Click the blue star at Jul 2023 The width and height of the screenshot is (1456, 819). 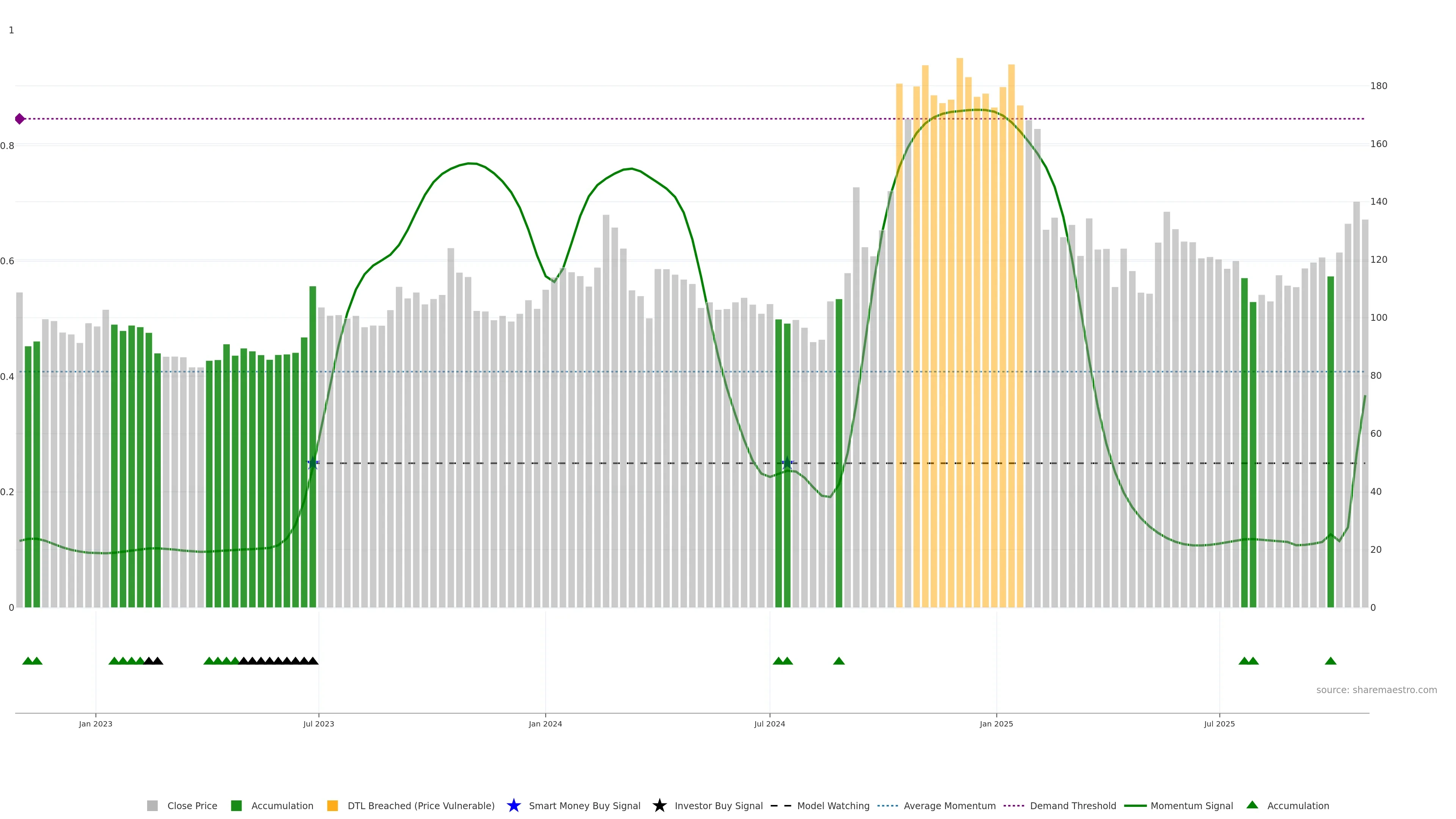[312, 463]
